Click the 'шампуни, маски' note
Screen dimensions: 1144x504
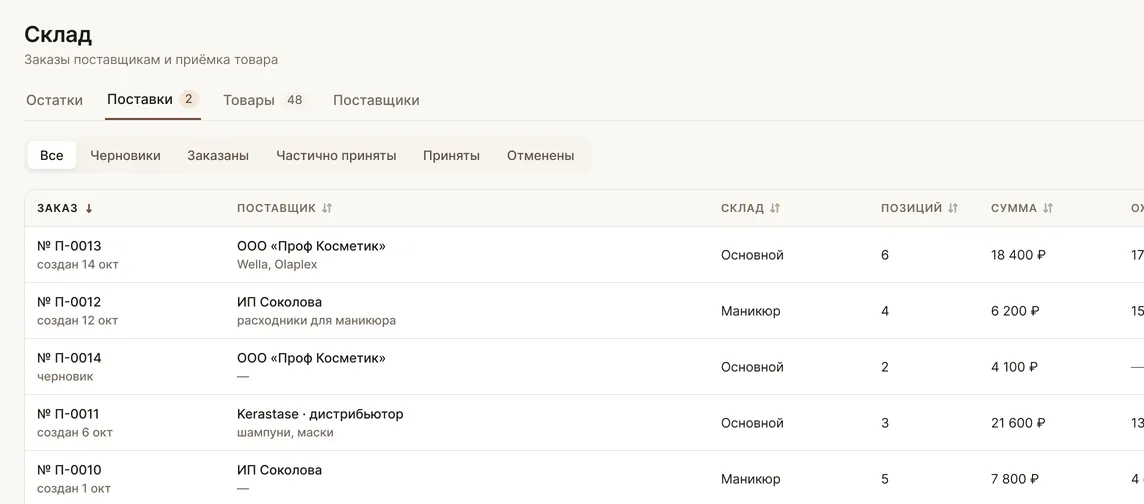click(285, 433)
